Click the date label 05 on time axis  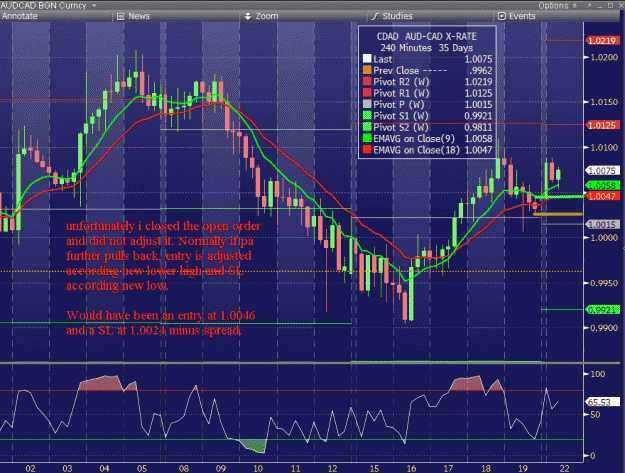point(142,468)
